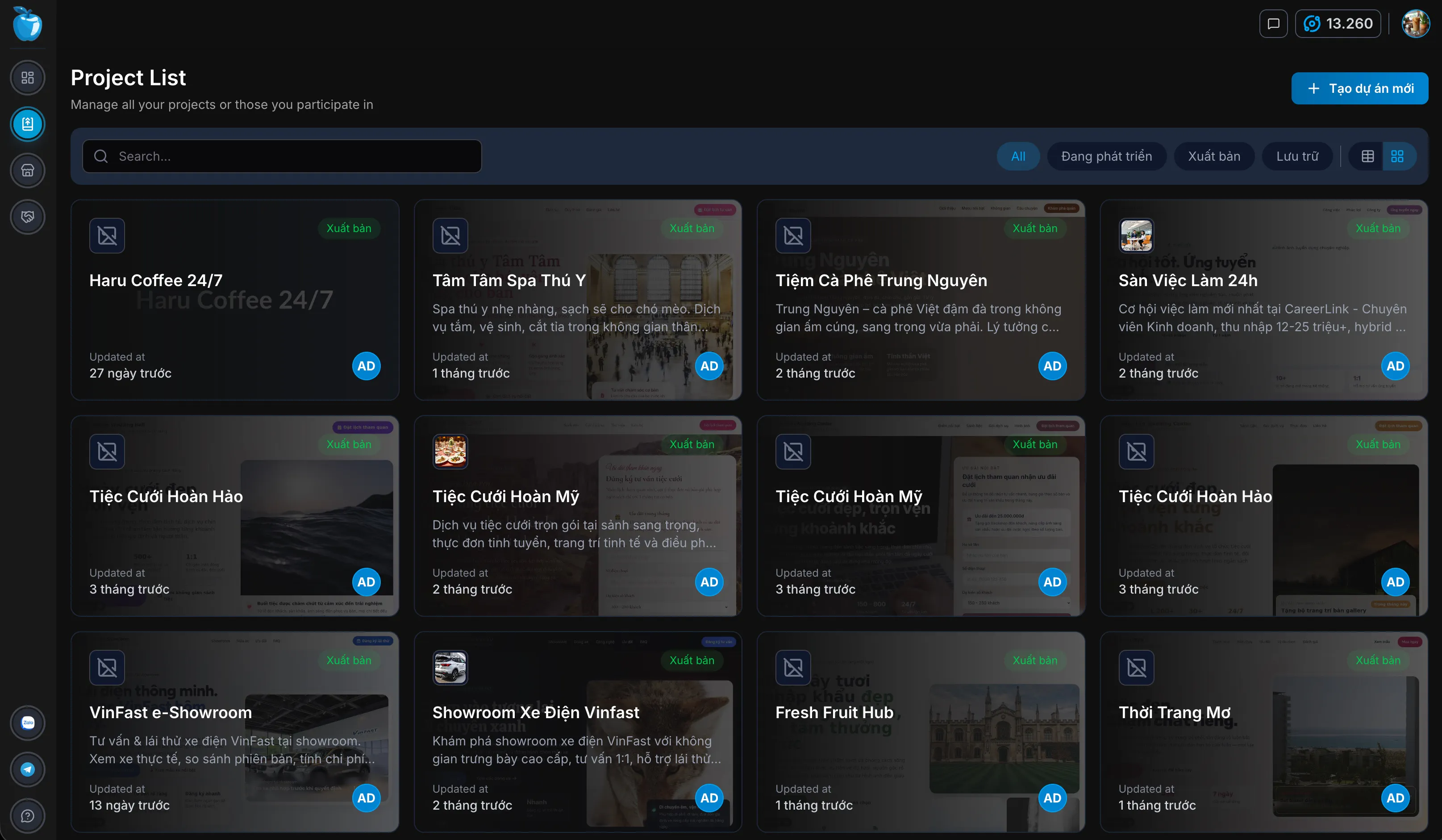Viewport: 1442px width, 840px height.
Task: Click Tạo dự án mới button
Action: [x=1359, y=88]
